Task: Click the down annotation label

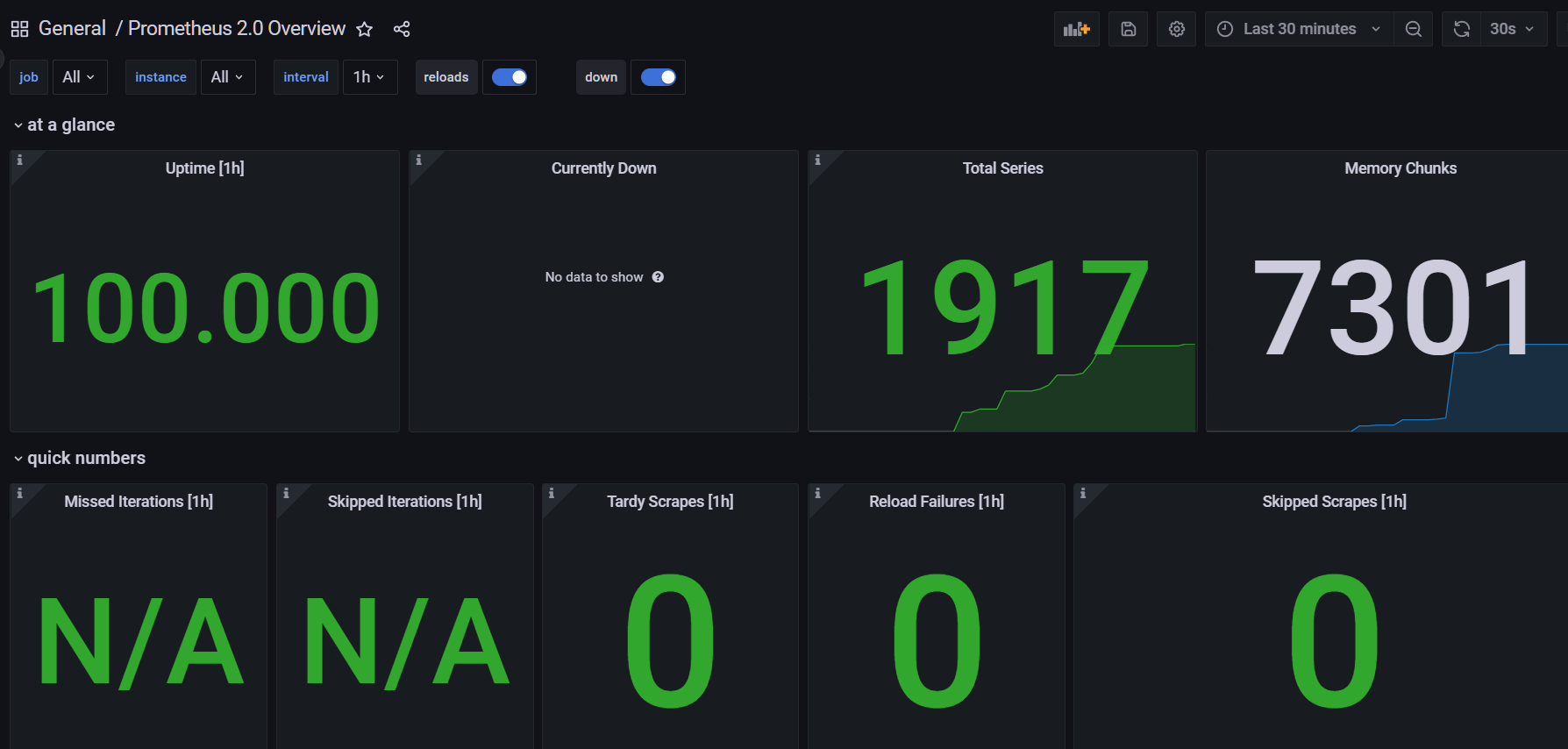Action: (x=602, y=77)
